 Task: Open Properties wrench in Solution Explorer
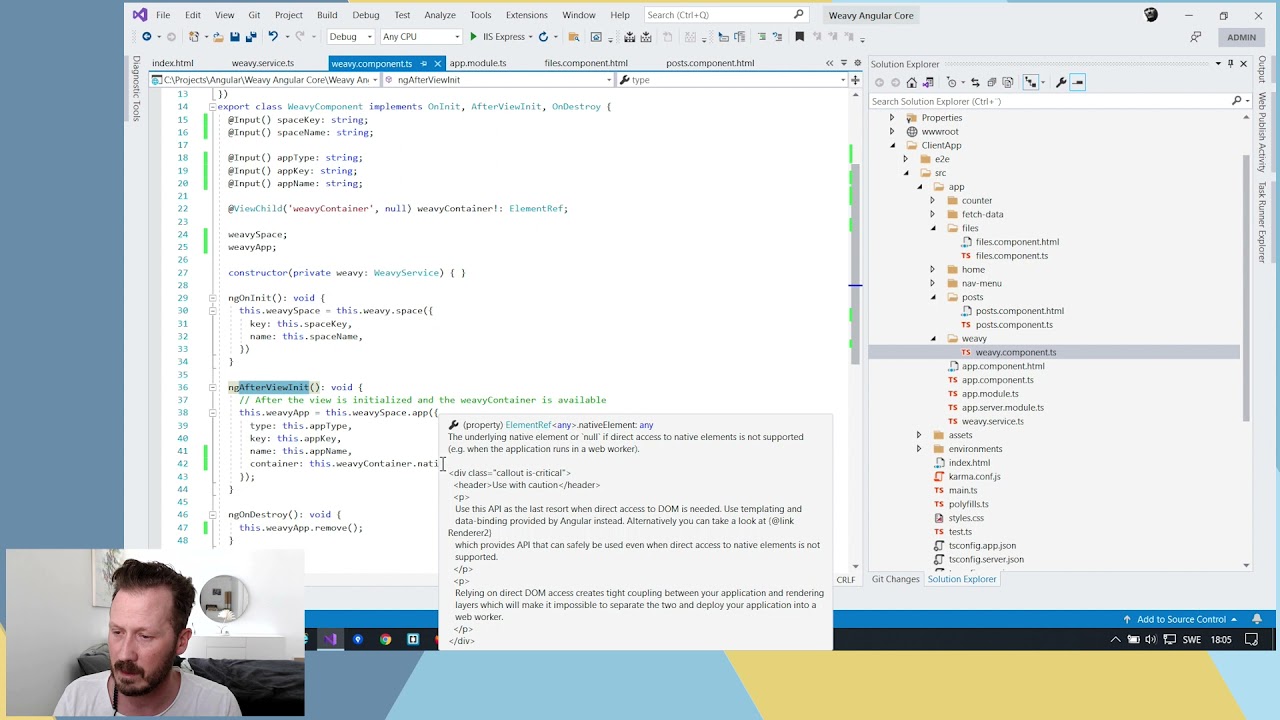(1061, 82)
